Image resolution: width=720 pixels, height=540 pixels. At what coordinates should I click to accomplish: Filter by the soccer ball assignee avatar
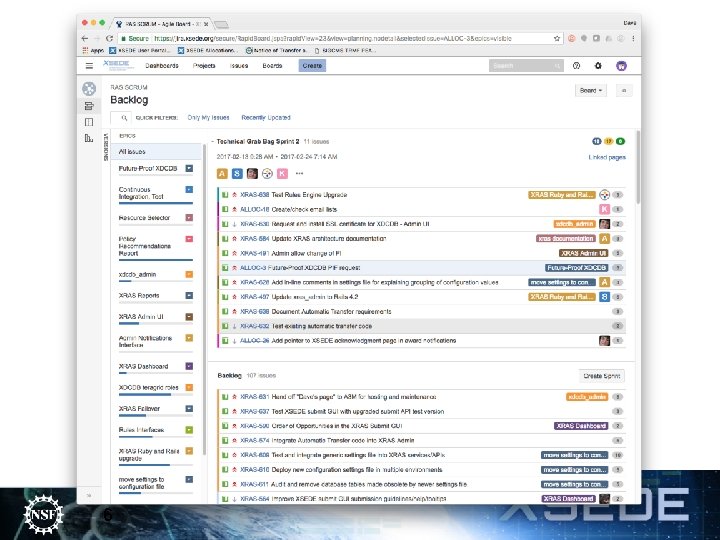click(x=267, y=174)
